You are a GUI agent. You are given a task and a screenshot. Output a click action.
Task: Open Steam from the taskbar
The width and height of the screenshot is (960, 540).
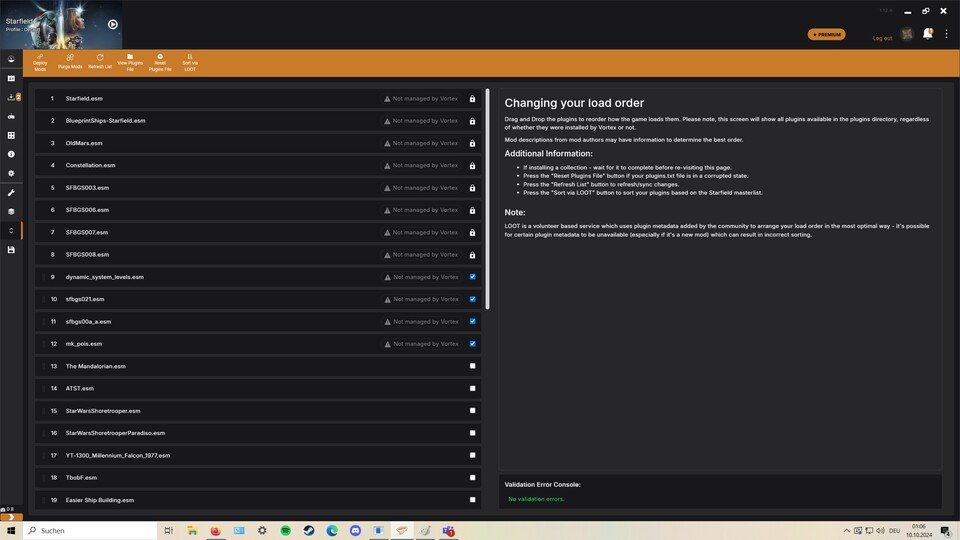pos(309,531)
